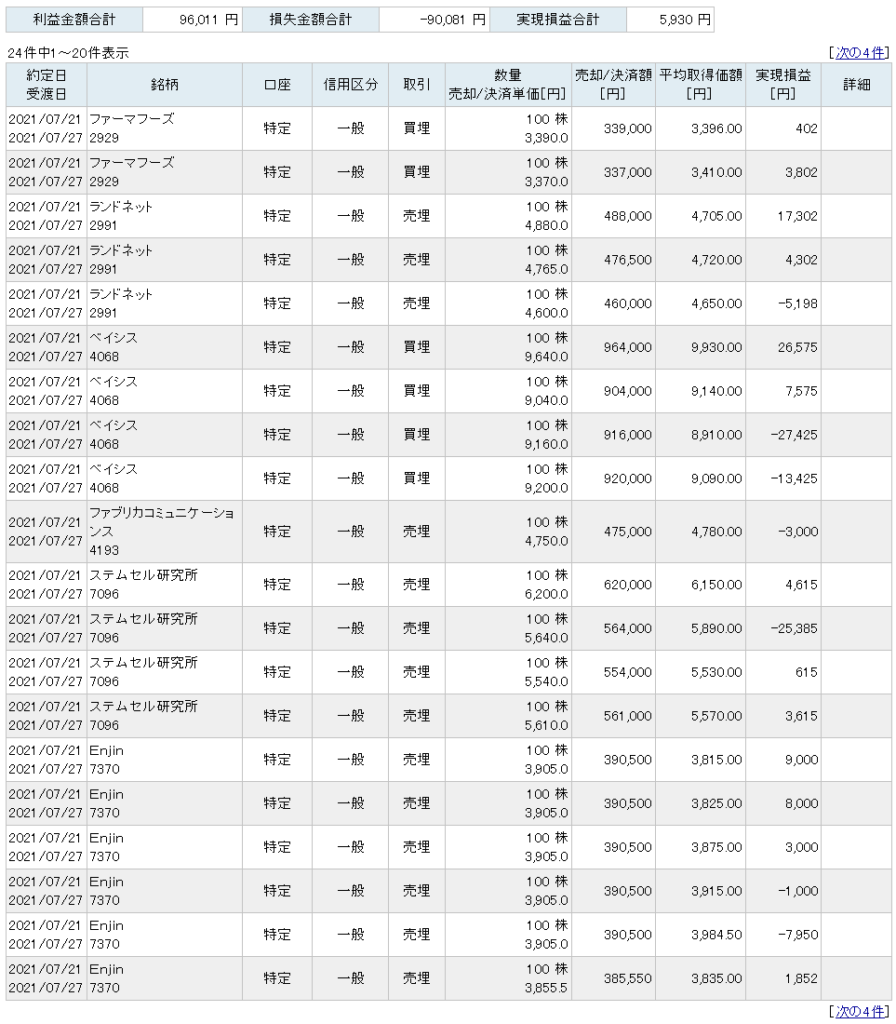The width and height of the screenshot is (896, 1024).
Task: Select realized profit 3,802 for ファーマフーズ
Action: (x=783, y=172)
